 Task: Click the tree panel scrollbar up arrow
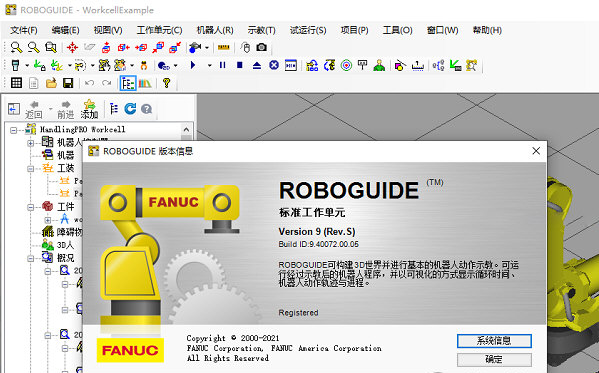[x=186, y=130]
